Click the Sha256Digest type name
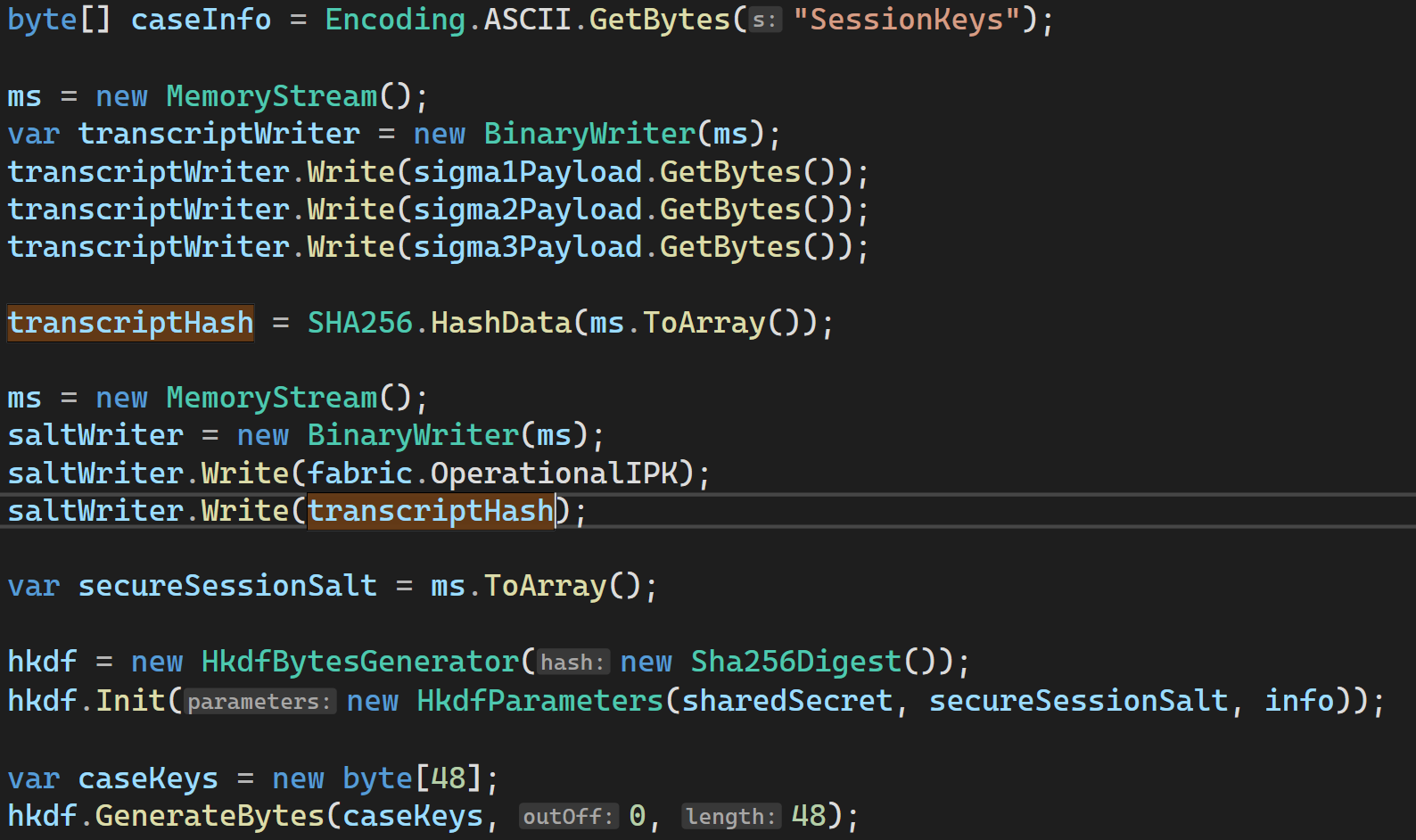The width and height of the screenshot is (1416, 840). 795,662
